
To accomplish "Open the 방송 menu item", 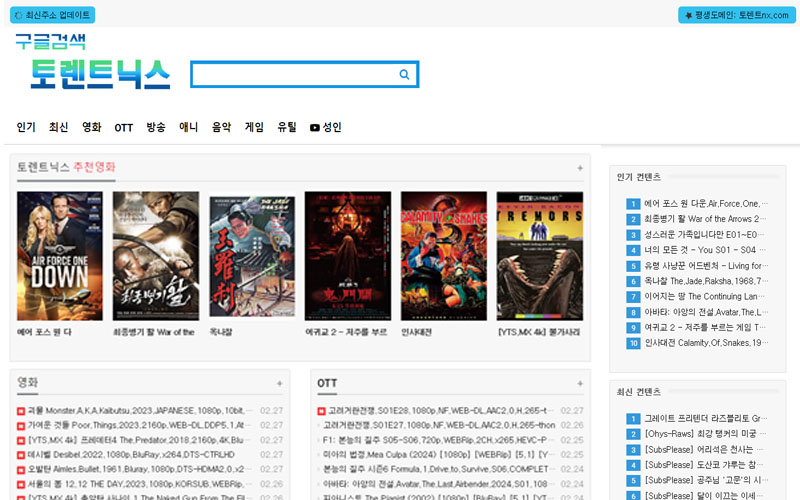I will (156, 127).
